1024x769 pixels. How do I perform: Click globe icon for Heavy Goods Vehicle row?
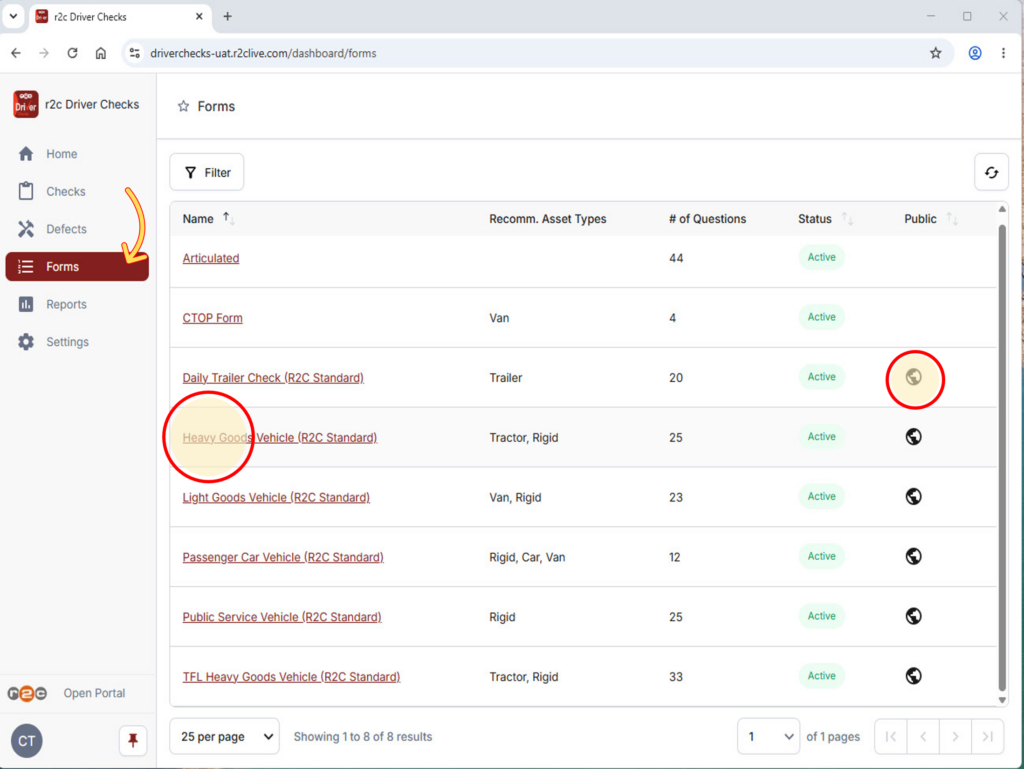pyautogui.click(x=914, y=437)
